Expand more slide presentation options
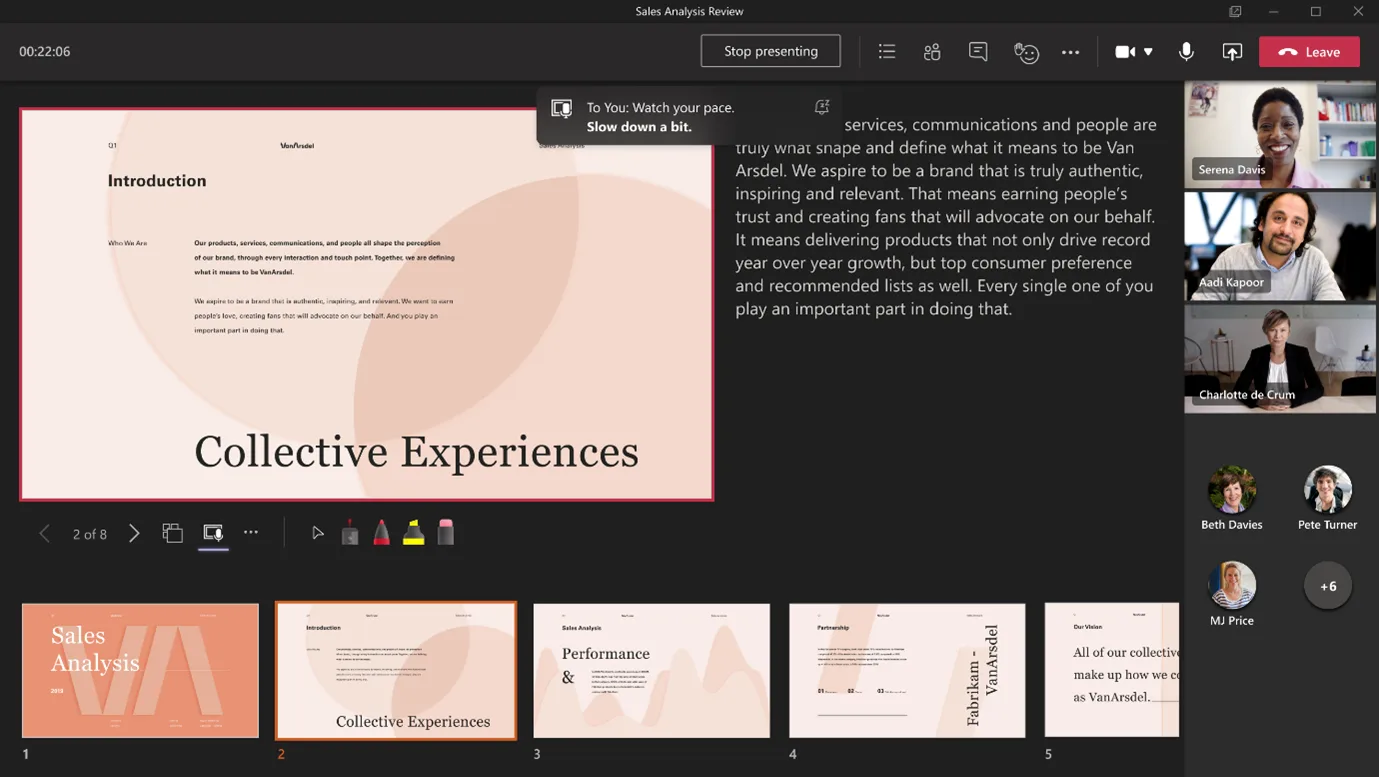Screen dimensions: 1379x777 point(250,533)
